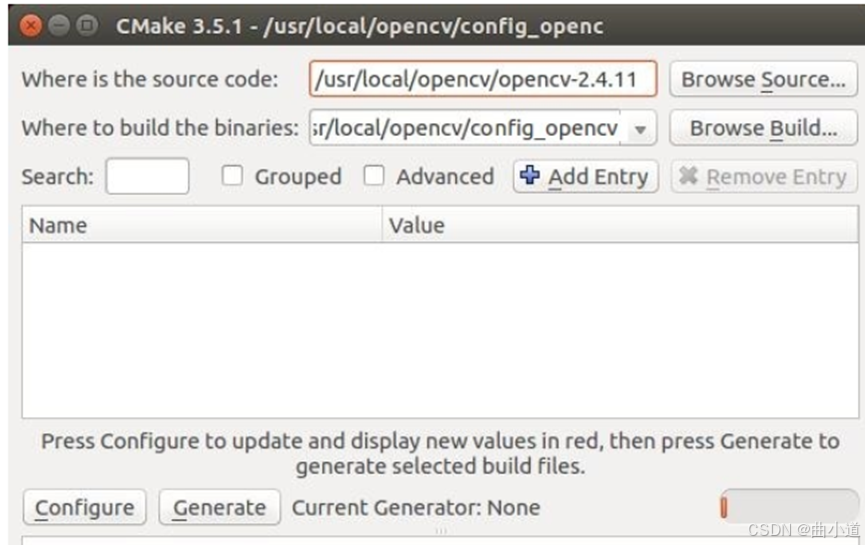Click the Generate button
The height and width of the screenshot is (545, 865).
220,507
